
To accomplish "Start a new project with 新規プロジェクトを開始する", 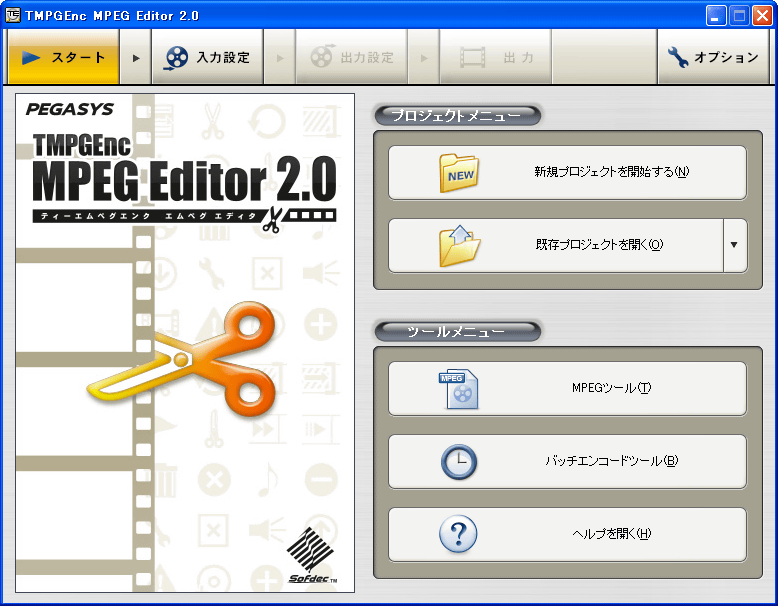I will (x=567, y=172).
